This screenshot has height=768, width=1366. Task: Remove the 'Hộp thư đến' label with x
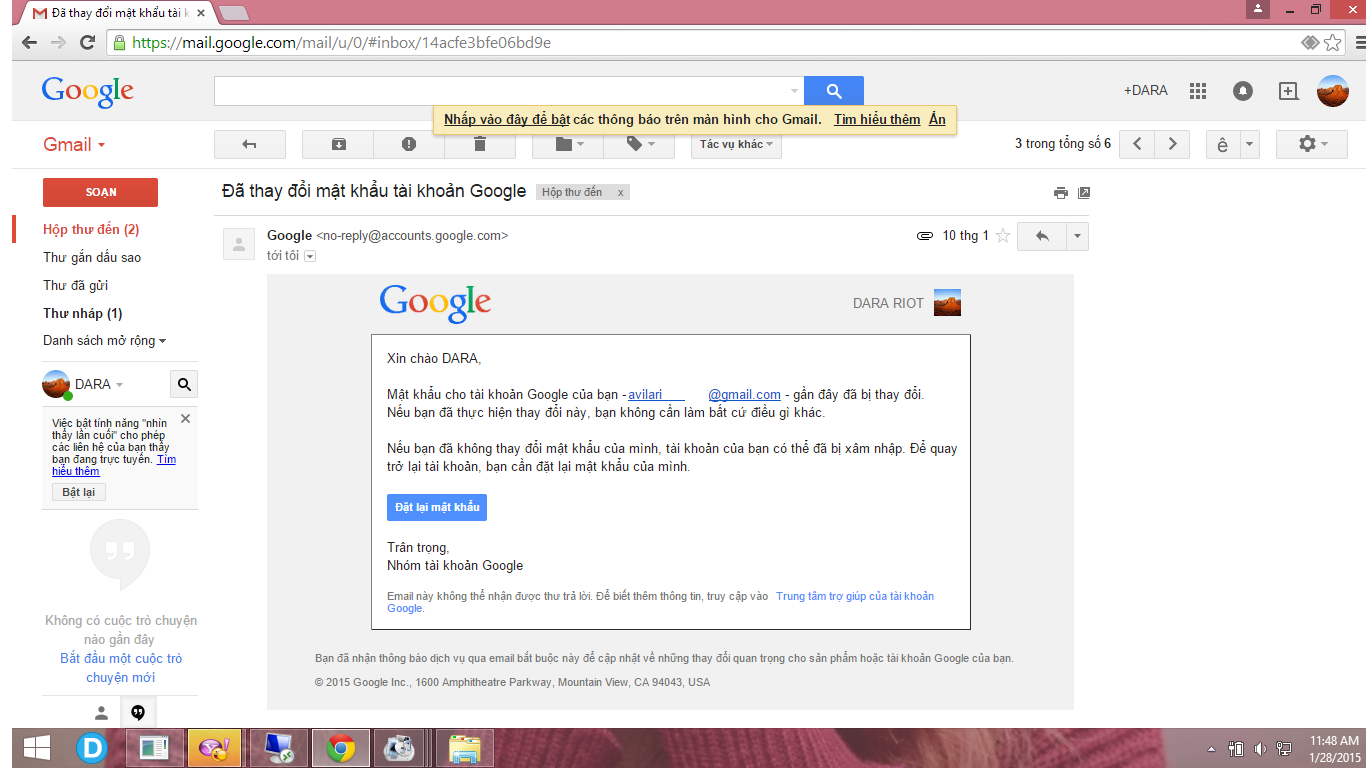click(x=620, y=192)
